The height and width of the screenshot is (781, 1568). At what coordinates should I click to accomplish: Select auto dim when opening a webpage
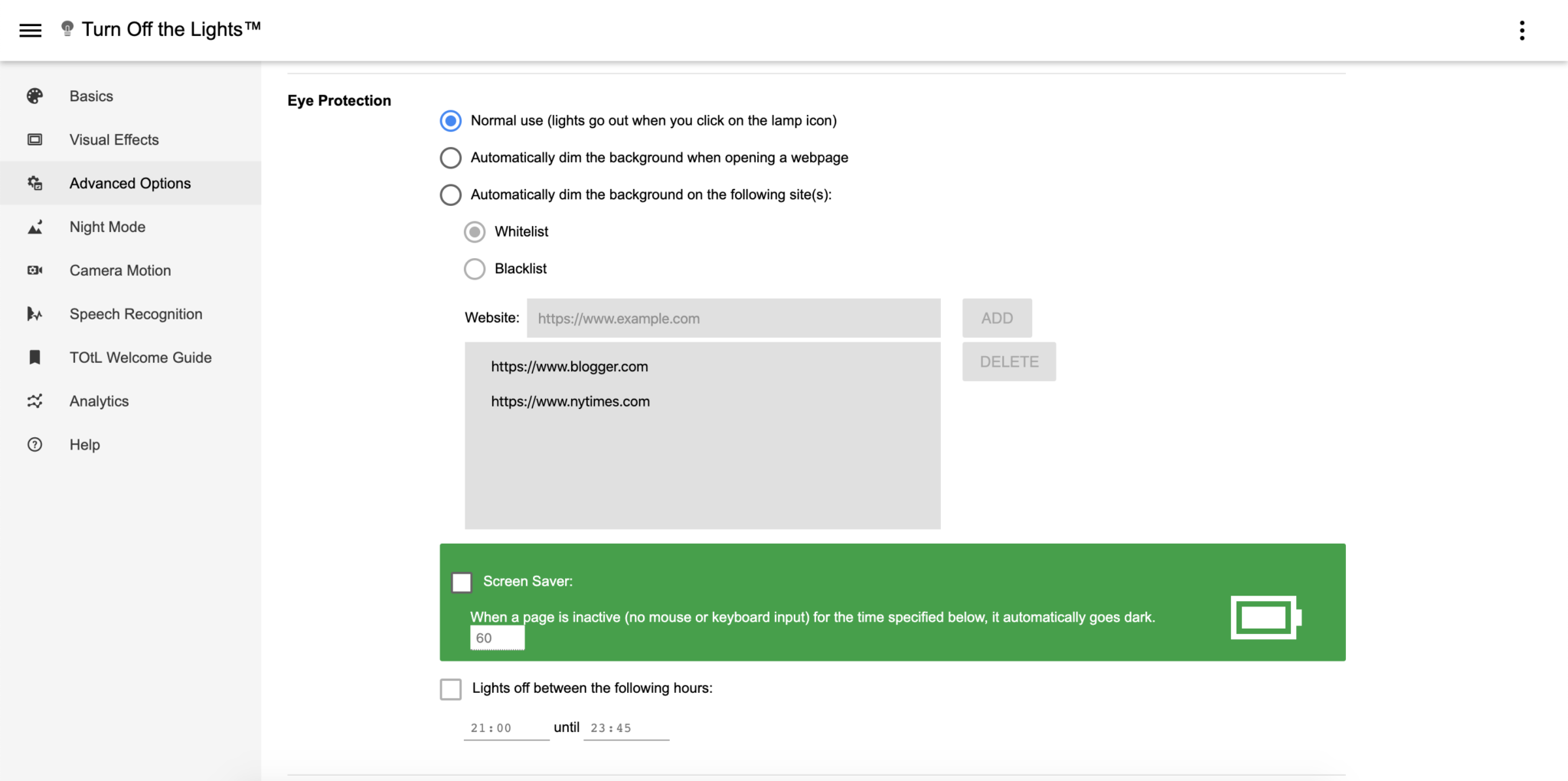(451, 158)
